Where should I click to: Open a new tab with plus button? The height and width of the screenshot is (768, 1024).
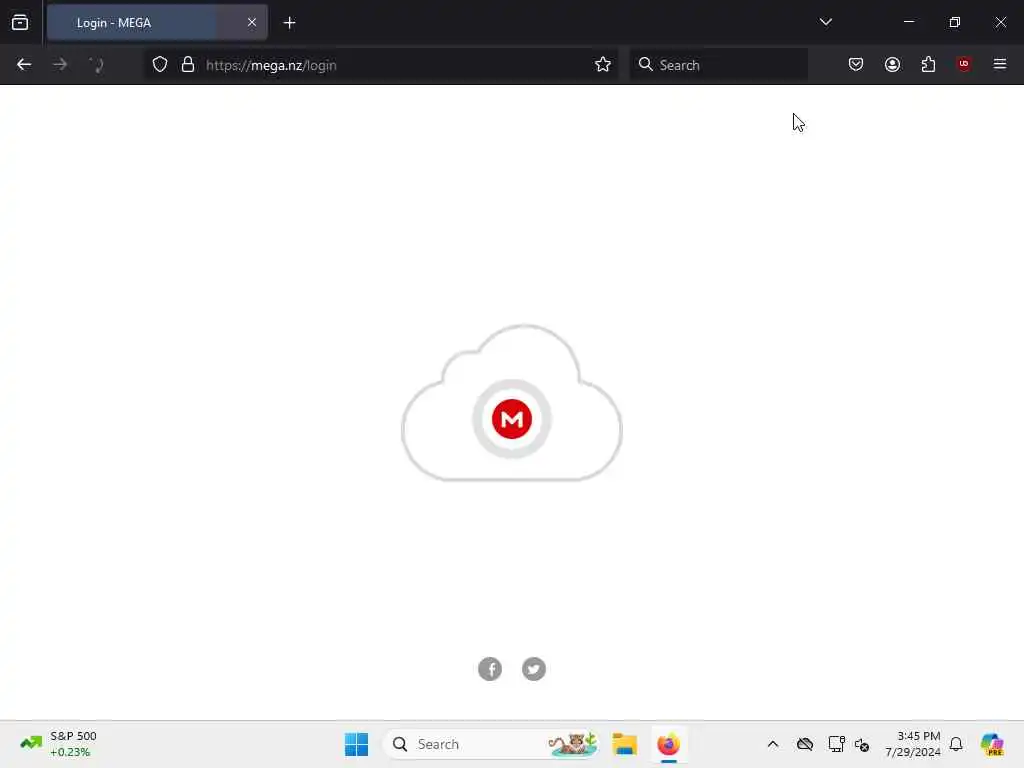[x=289, y=23]
